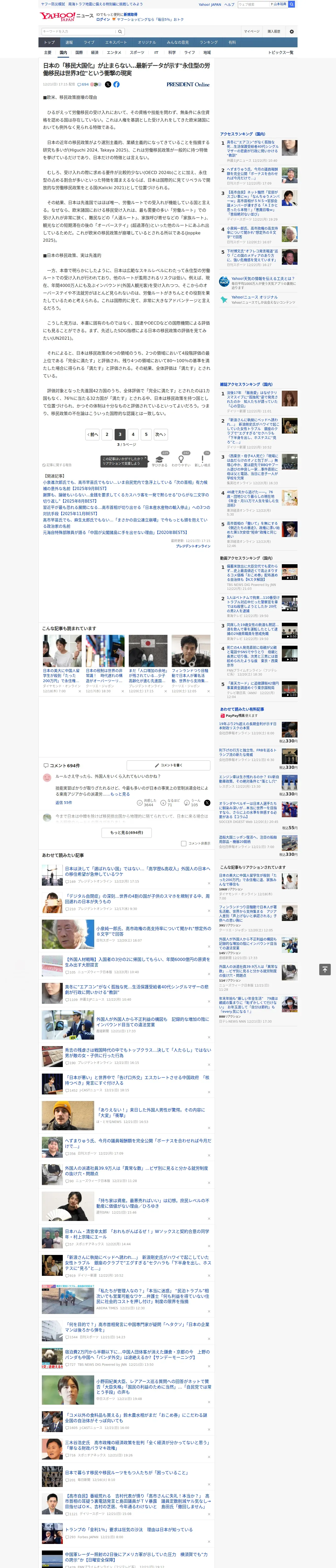Open the みんなの意見 nav tab
This screenshot has height=1568, width=336.
[178, 43]
